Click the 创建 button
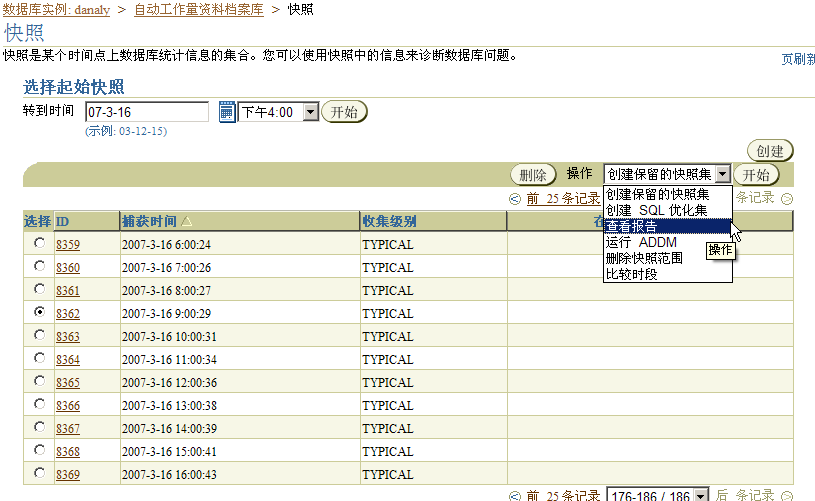815x501 pixels. coord(770,151)
